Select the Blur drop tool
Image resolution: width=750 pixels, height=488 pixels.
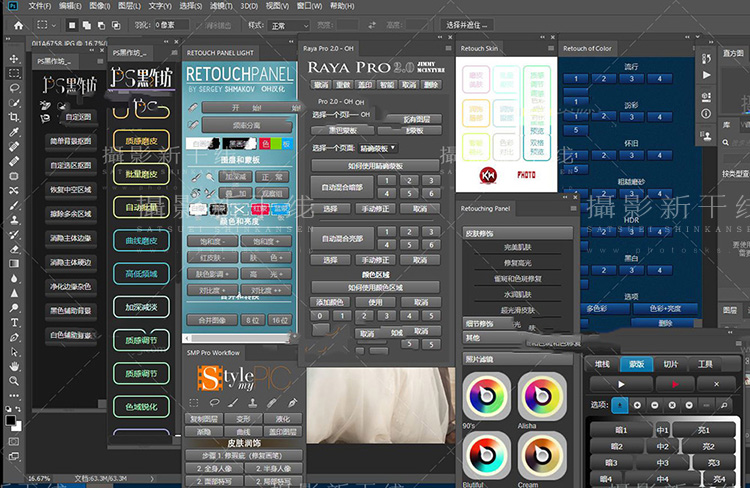click(14, 278)
